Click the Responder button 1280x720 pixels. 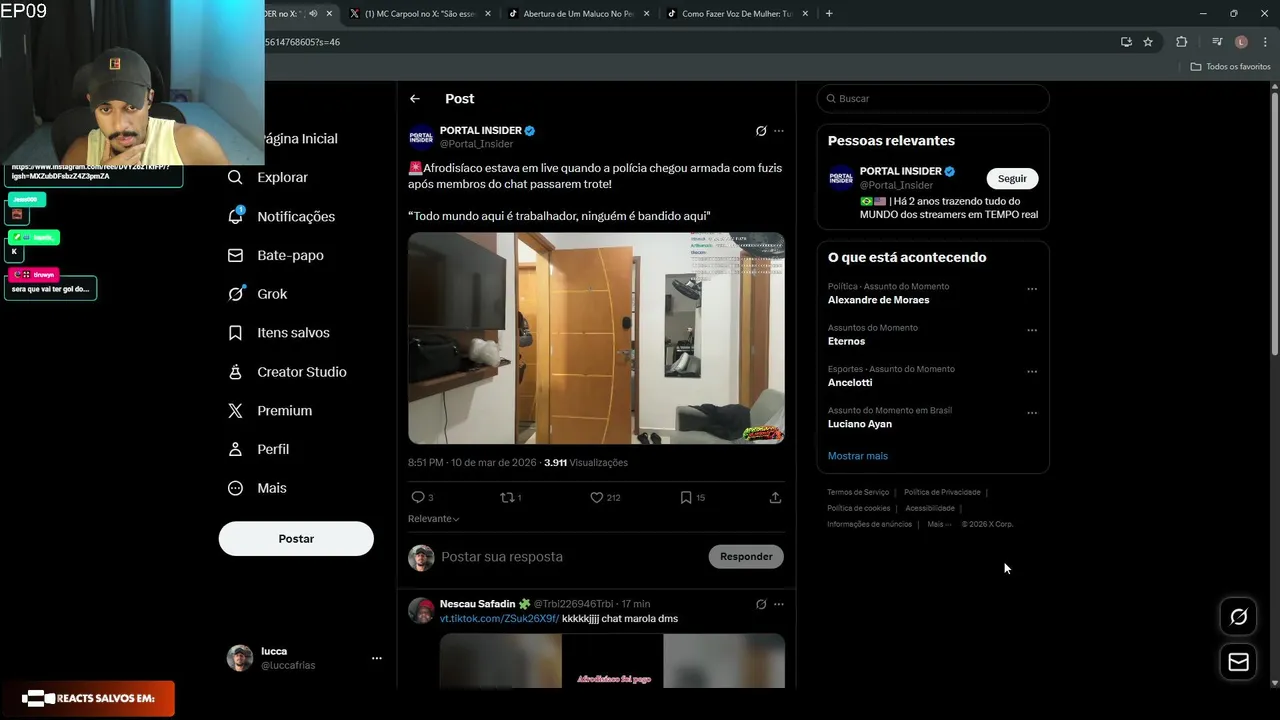click(x=746, y=557)
